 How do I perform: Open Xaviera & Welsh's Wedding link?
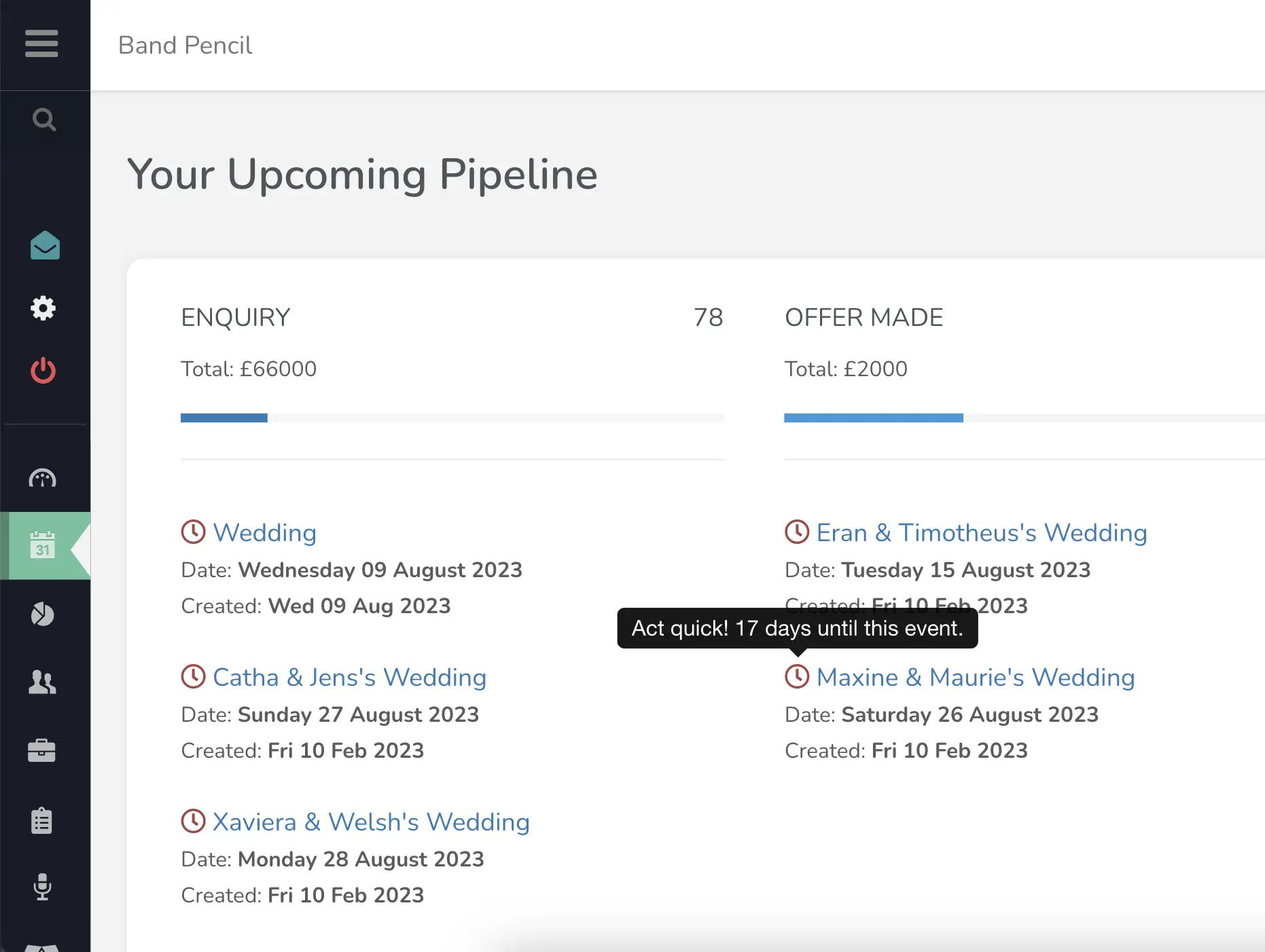click(372, 822)
